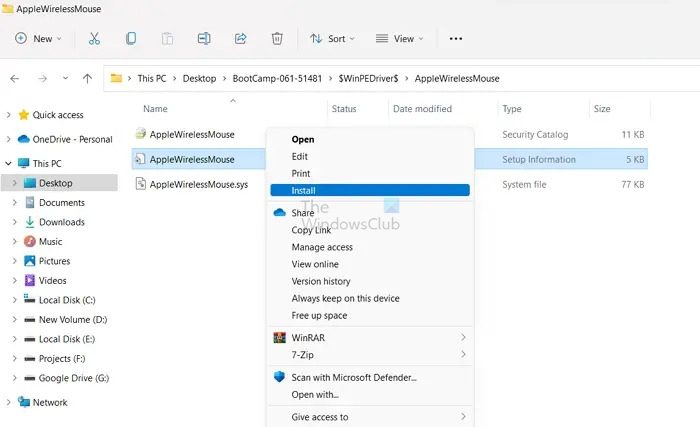Choose Scan with Microsoft Defender option

tap(353, 377)
